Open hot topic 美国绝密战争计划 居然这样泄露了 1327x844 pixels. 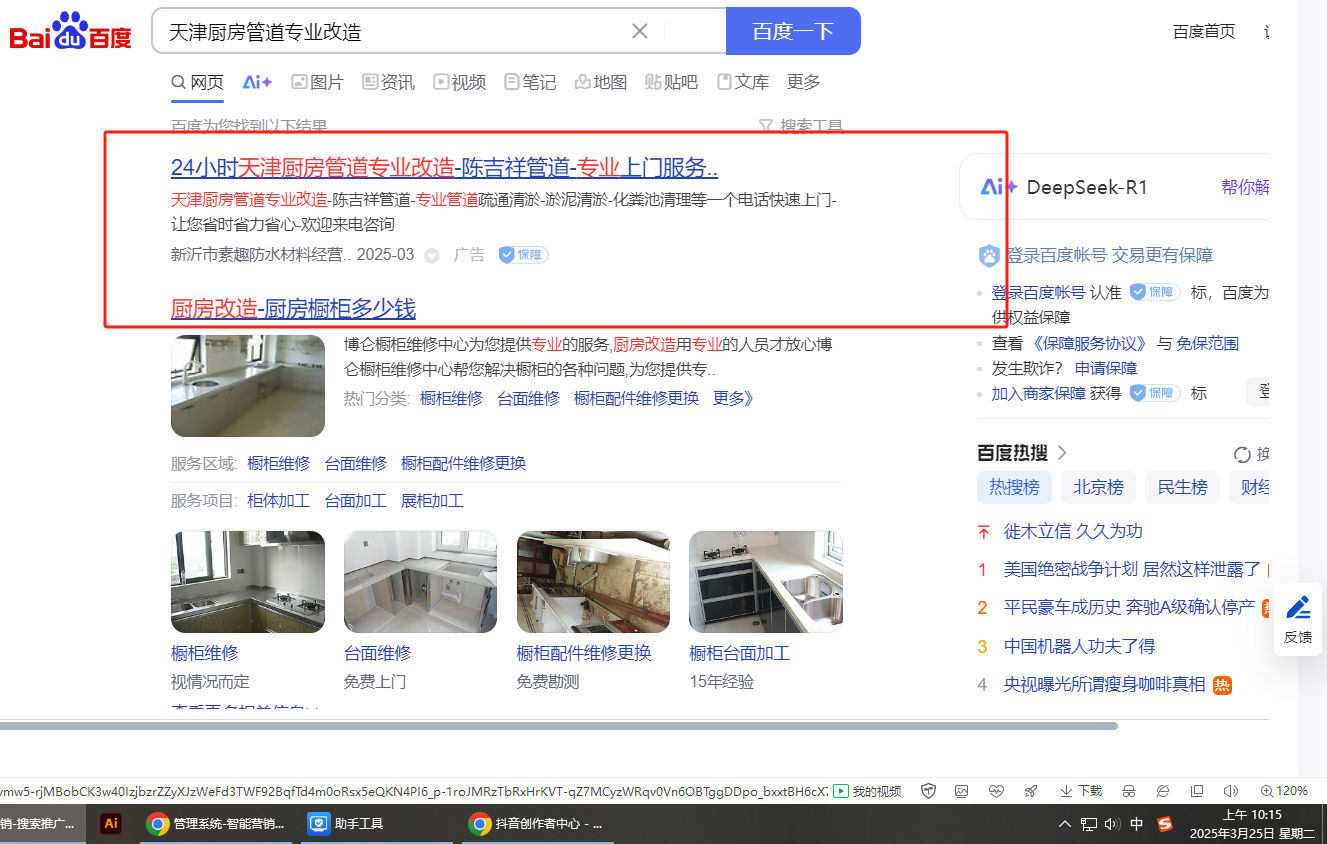pos(1132,569)
